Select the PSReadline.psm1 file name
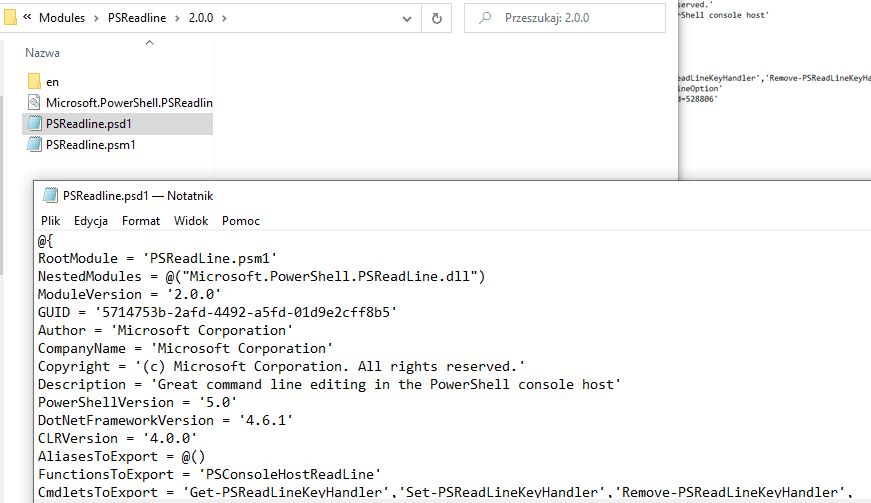 91,145
